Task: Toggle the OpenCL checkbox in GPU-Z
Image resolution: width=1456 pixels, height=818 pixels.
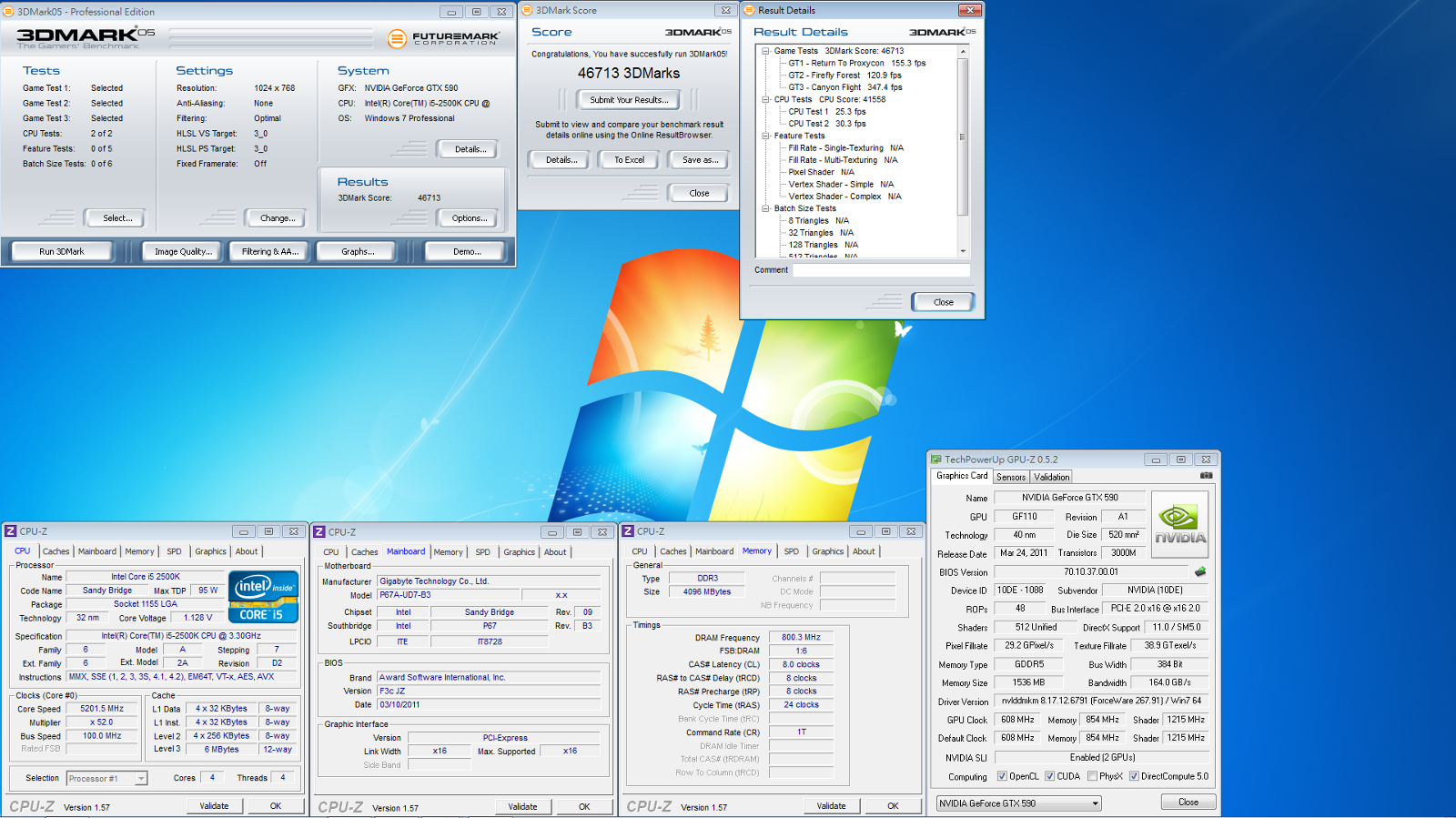Action: pos(1002,776)
